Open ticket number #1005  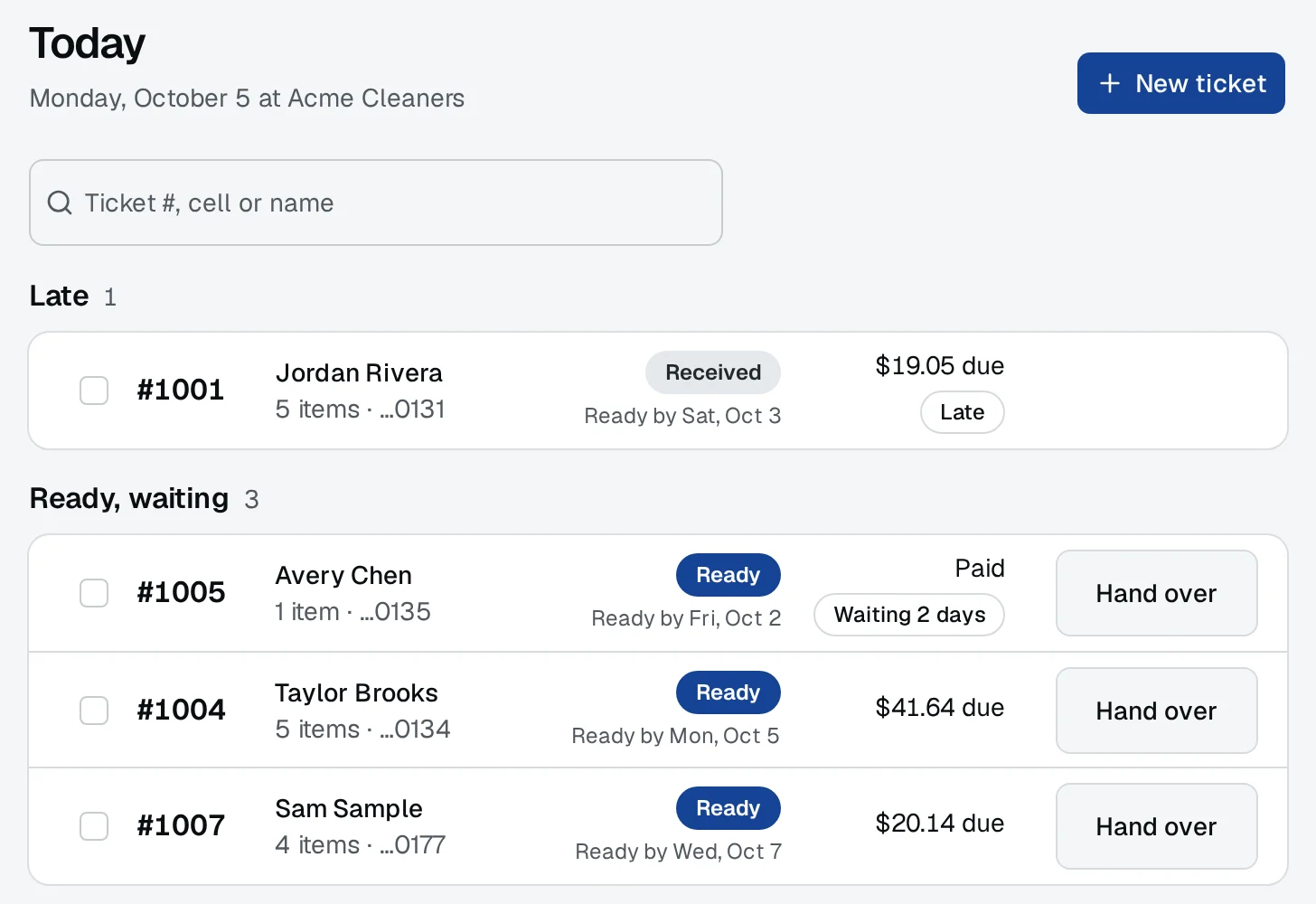[181, 592]
